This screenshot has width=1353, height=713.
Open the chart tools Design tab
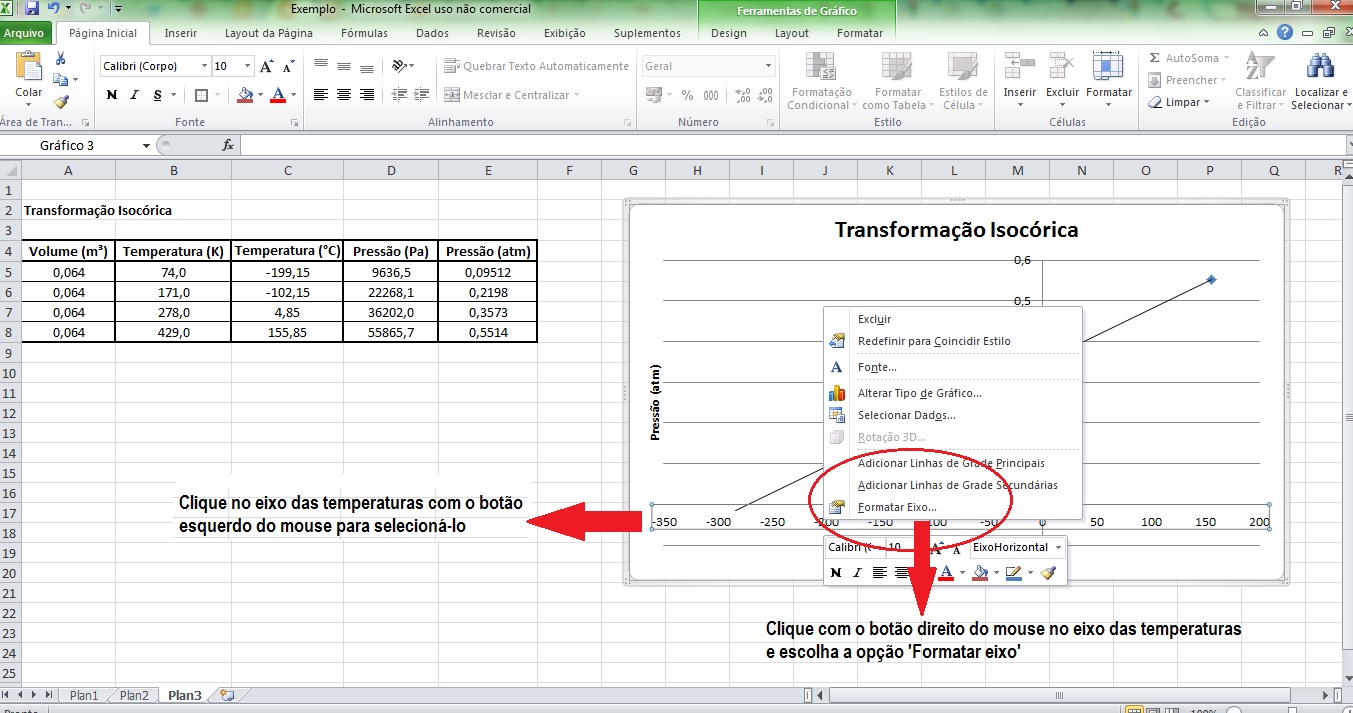[x=729, y=33]
